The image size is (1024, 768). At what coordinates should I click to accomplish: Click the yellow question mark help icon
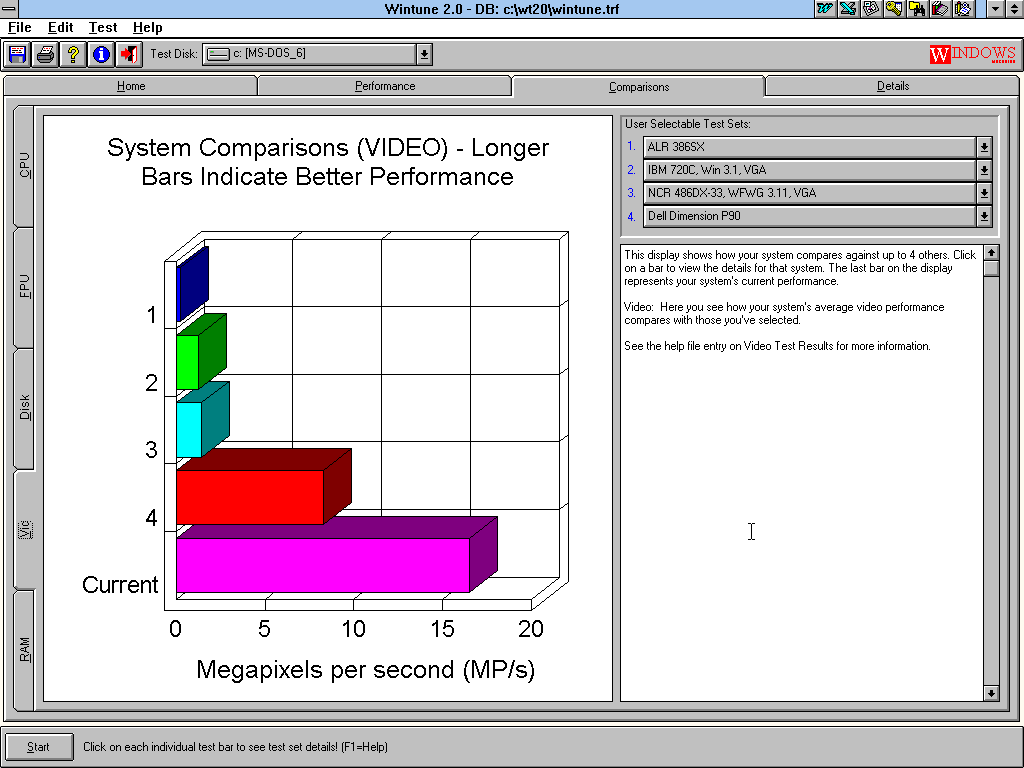[73, 54]
